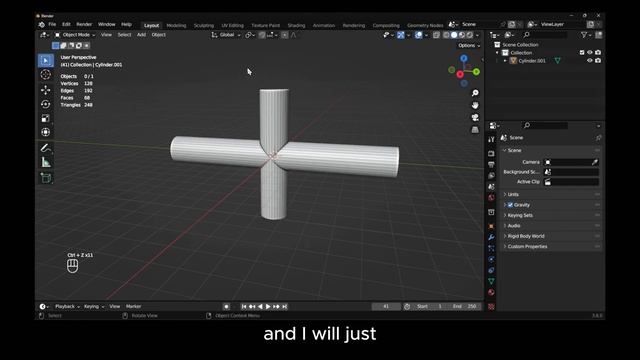Viewport: 640px width, 360px height.
Task: Open the File menu
Action: 52,24
